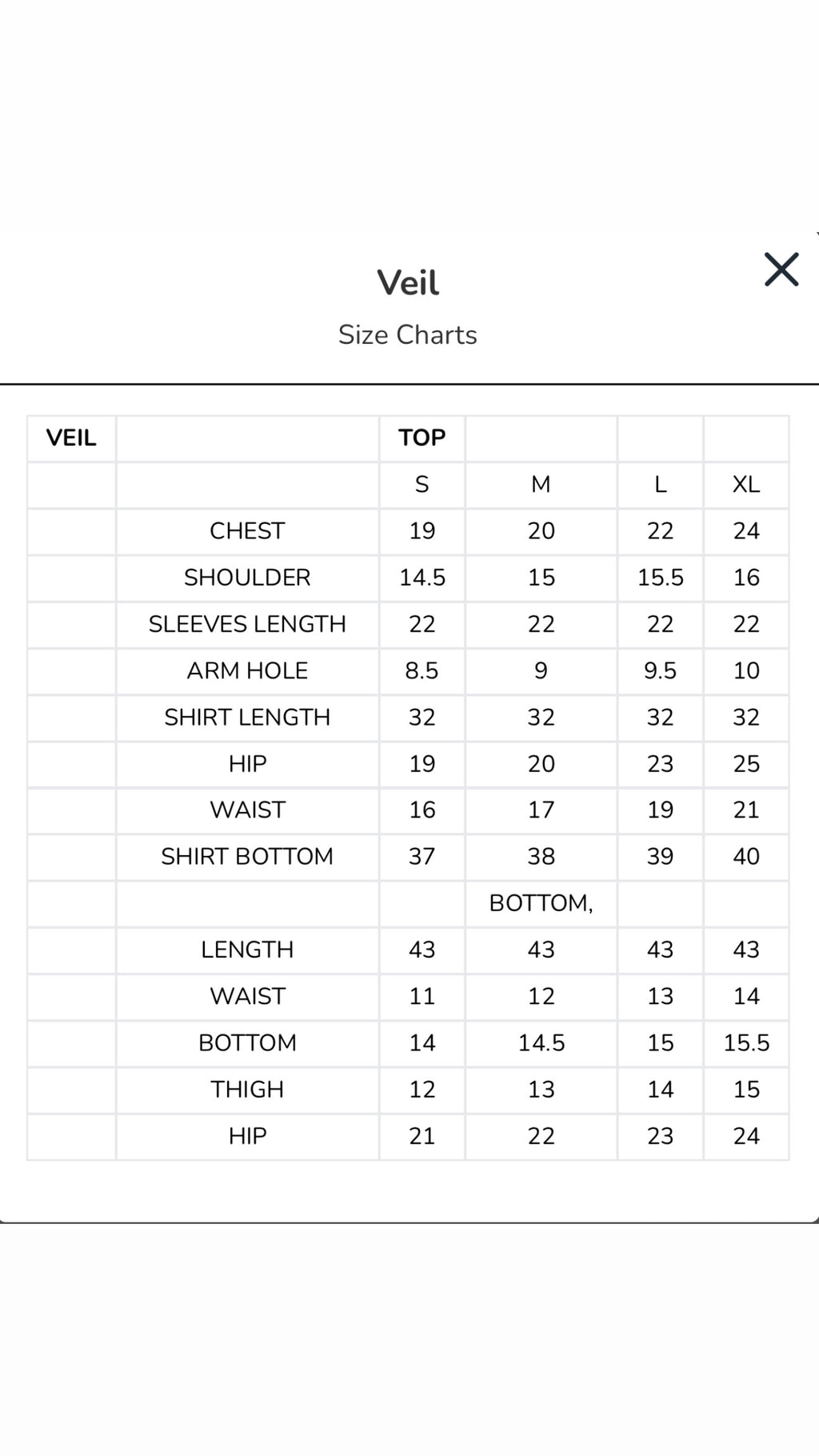Click the 14.5 shoulder value for S
The width and height of the screenshot is (819, 1456).
tap(422, 577)
